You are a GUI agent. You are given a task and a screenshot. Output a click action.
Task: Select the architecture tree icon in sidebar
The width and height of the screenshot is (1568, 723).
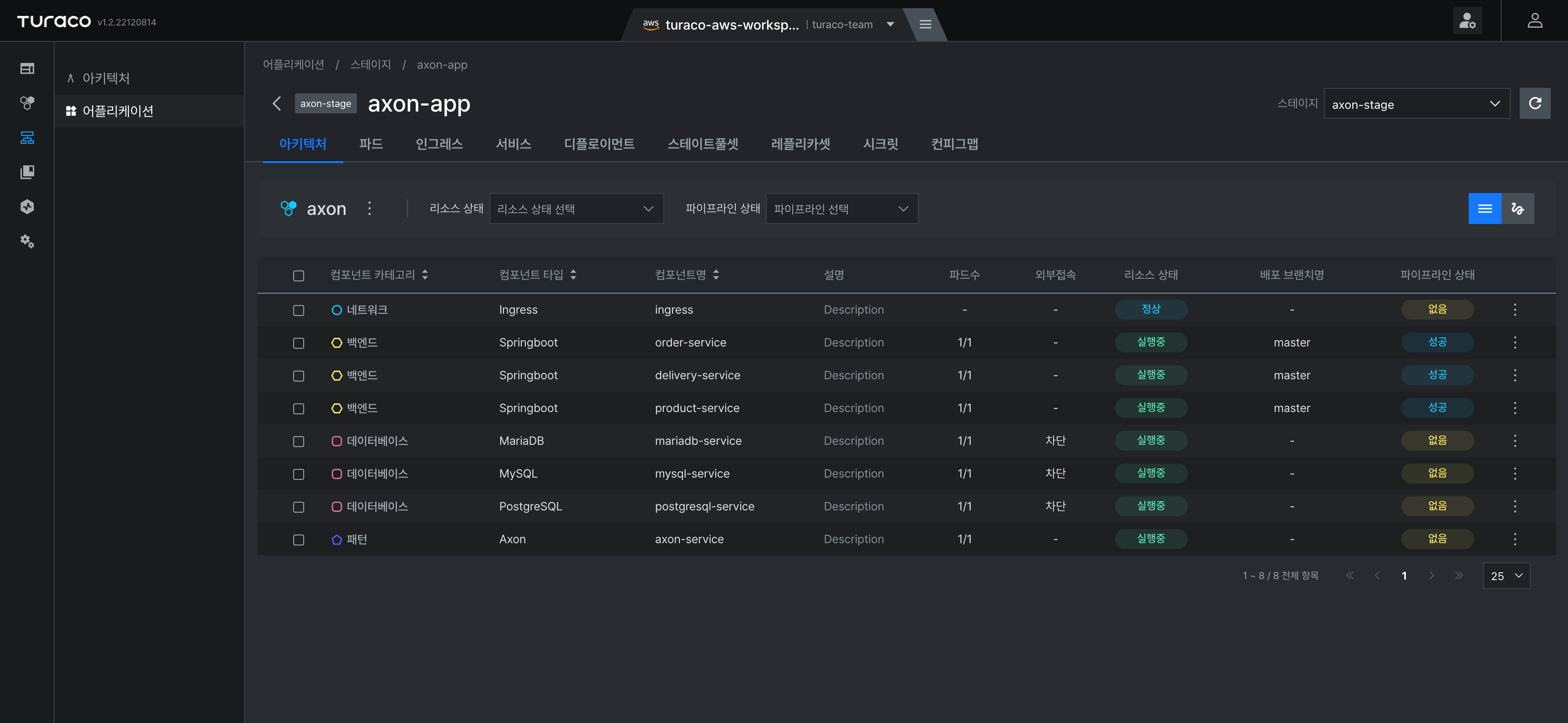coord(27,137)
